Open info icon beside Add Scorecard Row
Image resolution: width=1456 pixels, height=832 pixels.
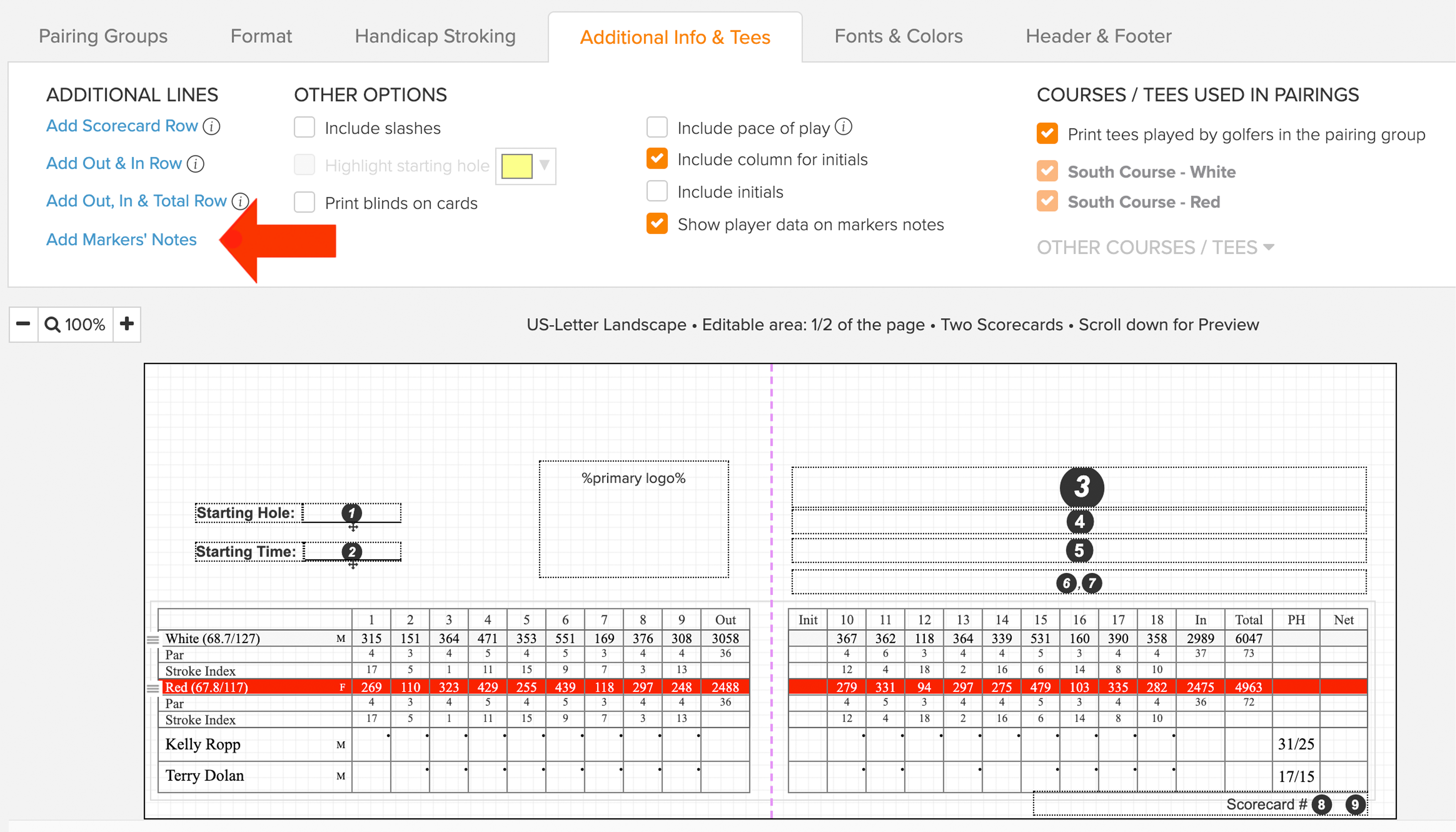pyautogui.click(x=211, y=126)
